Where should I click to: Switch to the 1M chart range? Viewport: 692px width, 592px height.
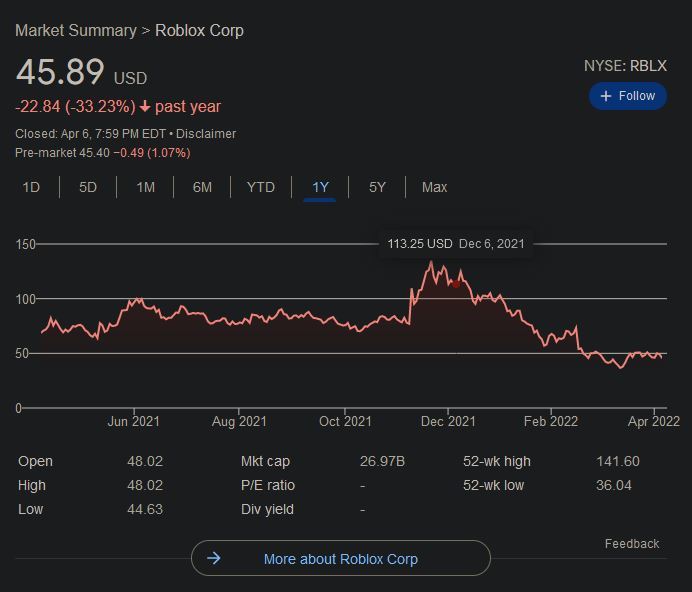pyautogui.click(x=145, y=187)
